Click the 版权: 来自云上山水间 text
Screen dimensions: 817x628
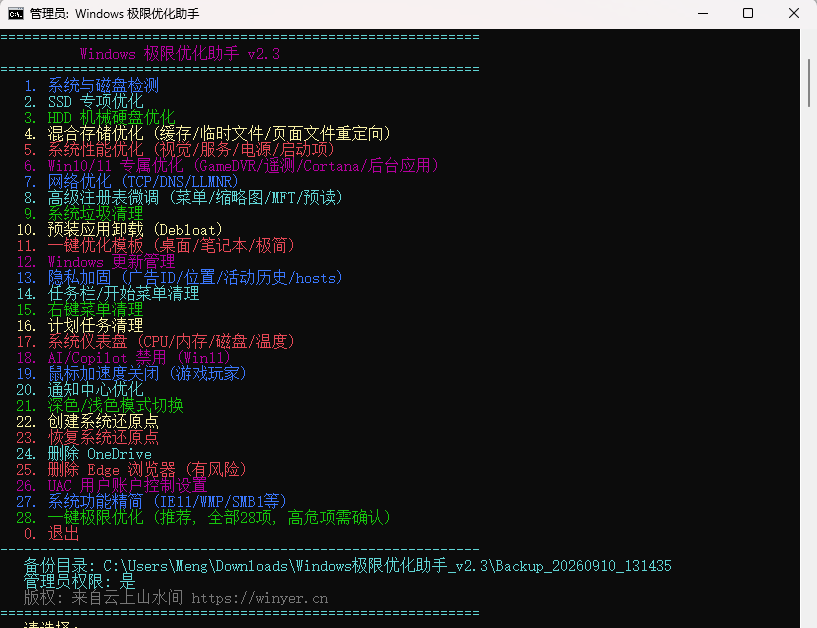coord(103,598)
